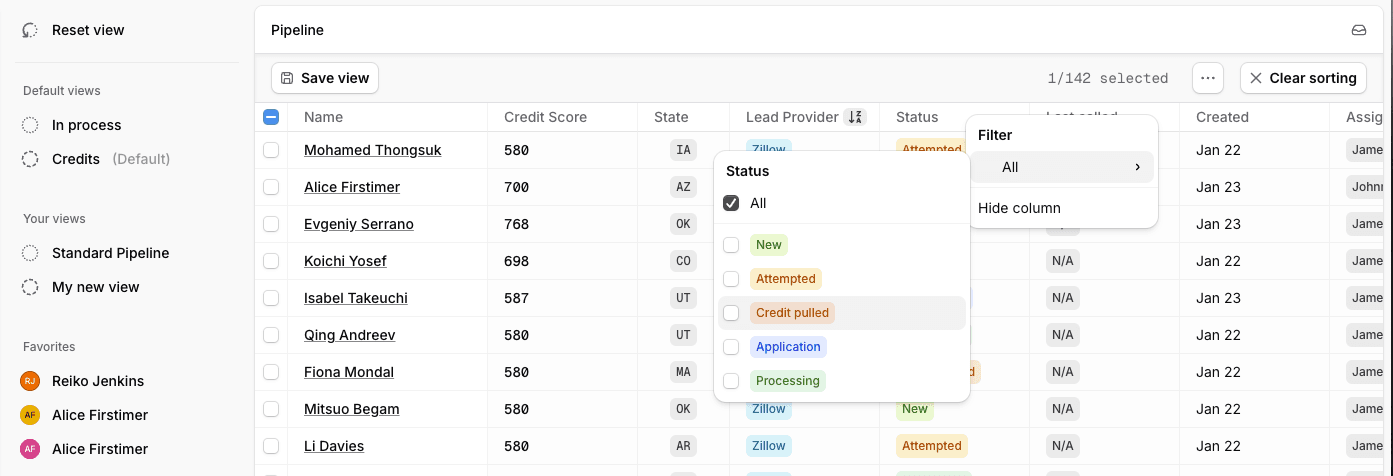Choose Hide column from the menu

coord(1019,208)
